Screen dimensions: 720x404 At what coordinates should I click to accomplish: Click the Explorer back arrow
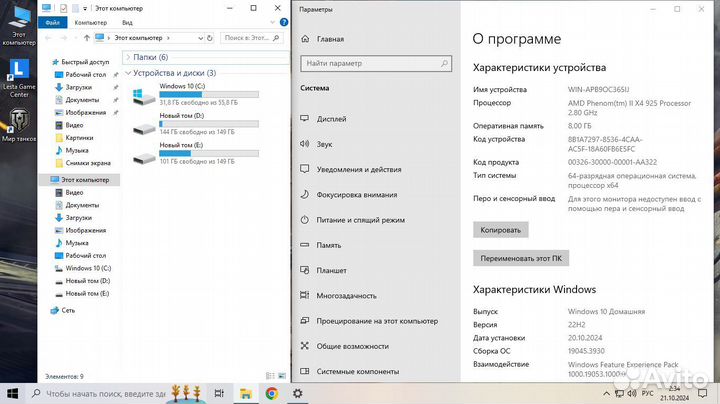(x=48, y=38)
